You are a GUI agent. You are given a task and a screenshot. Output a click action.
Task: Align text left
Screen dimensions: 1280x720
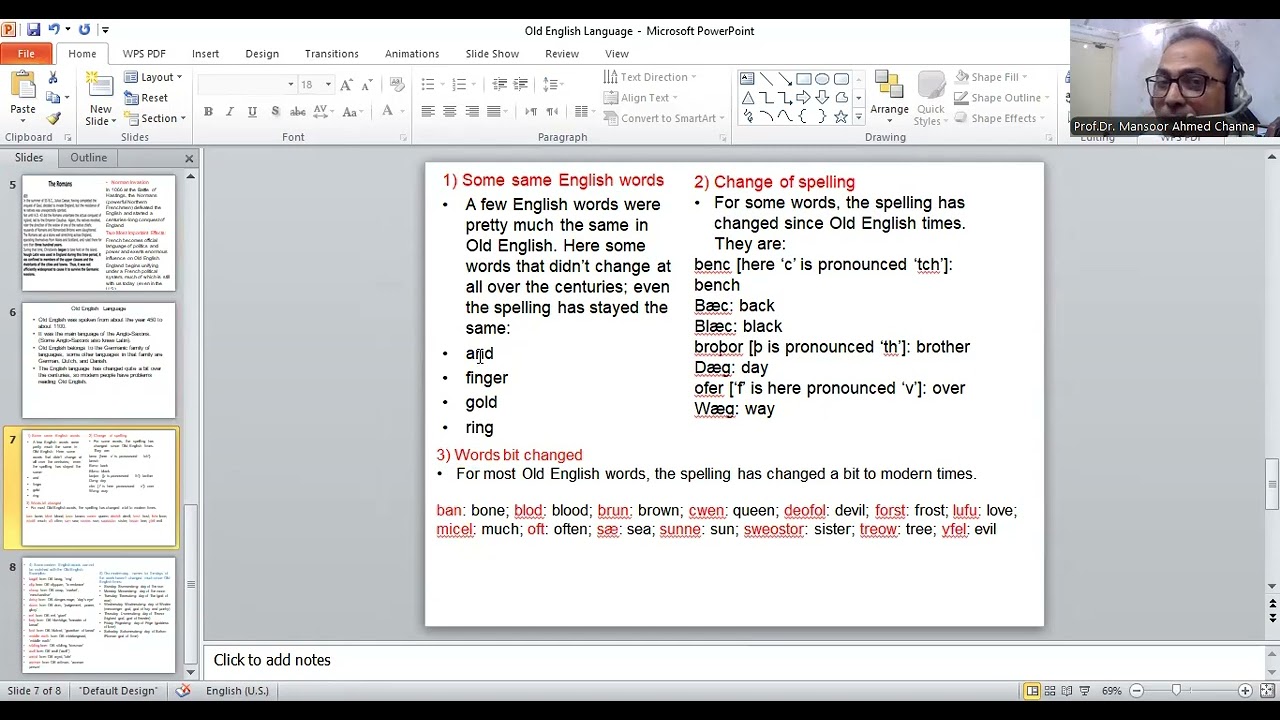tap(428, 112)
